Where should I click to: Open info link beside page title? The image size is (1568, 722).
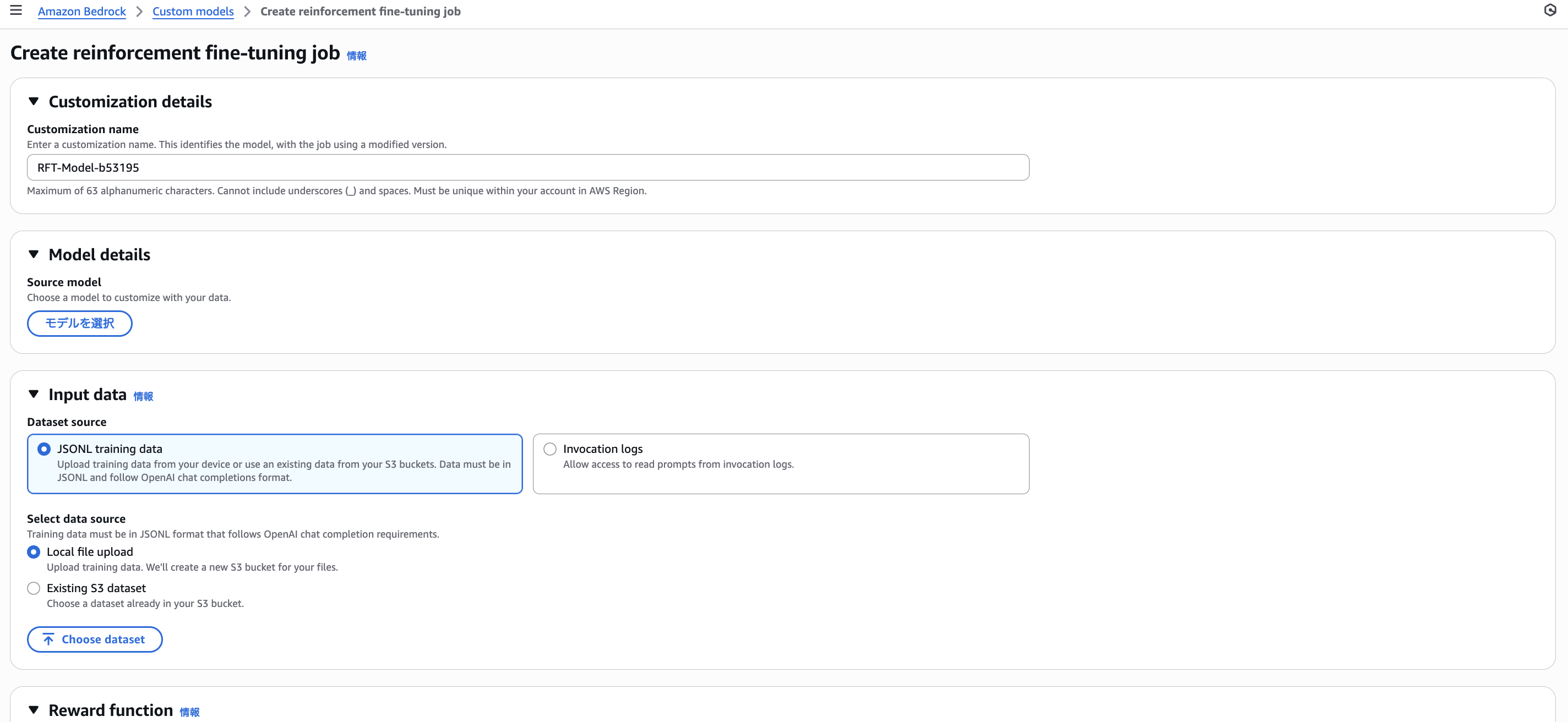coord(356,56)
